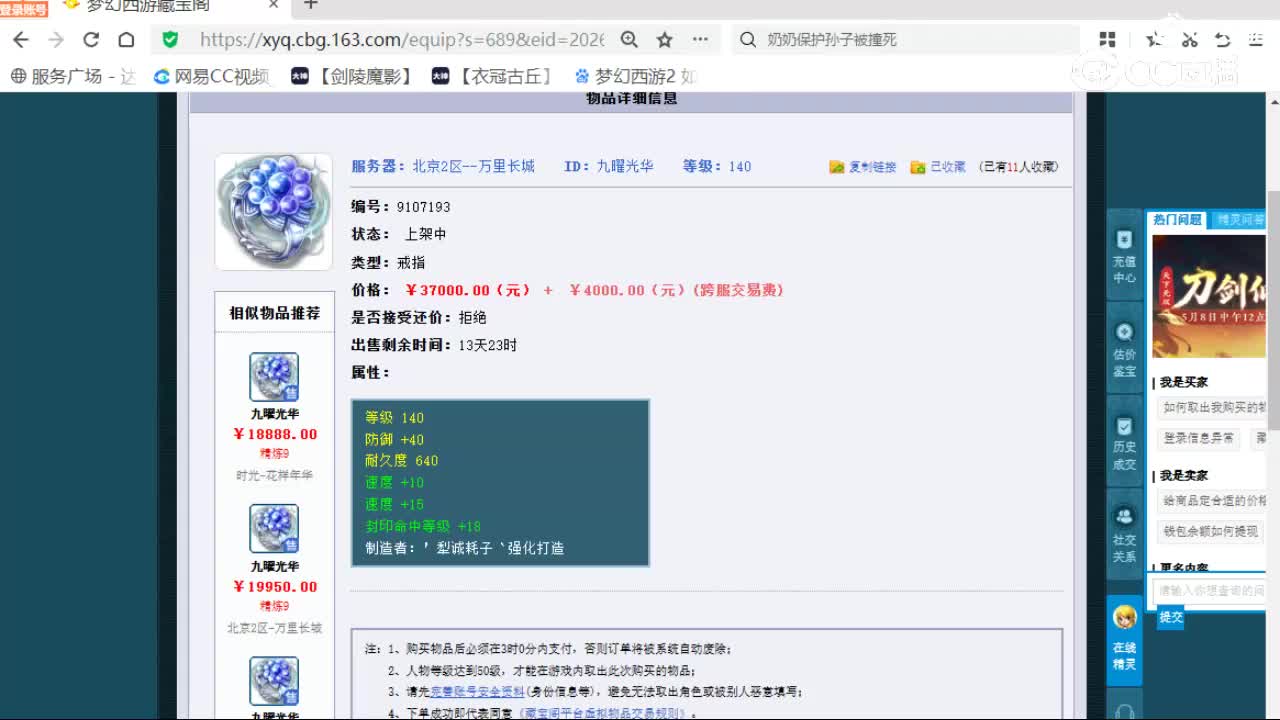
Task: Click the green security shield icon
Action: 170,40
